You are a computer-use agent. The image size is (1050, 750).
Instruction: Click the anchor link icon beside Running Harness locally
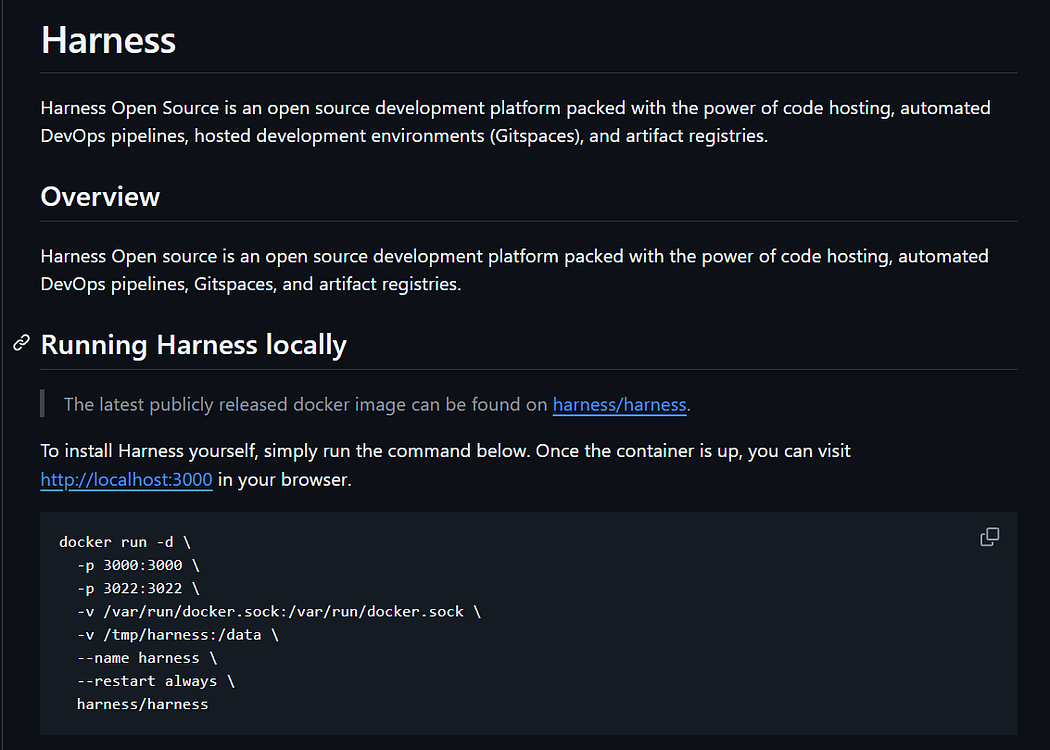coord(21,344)
